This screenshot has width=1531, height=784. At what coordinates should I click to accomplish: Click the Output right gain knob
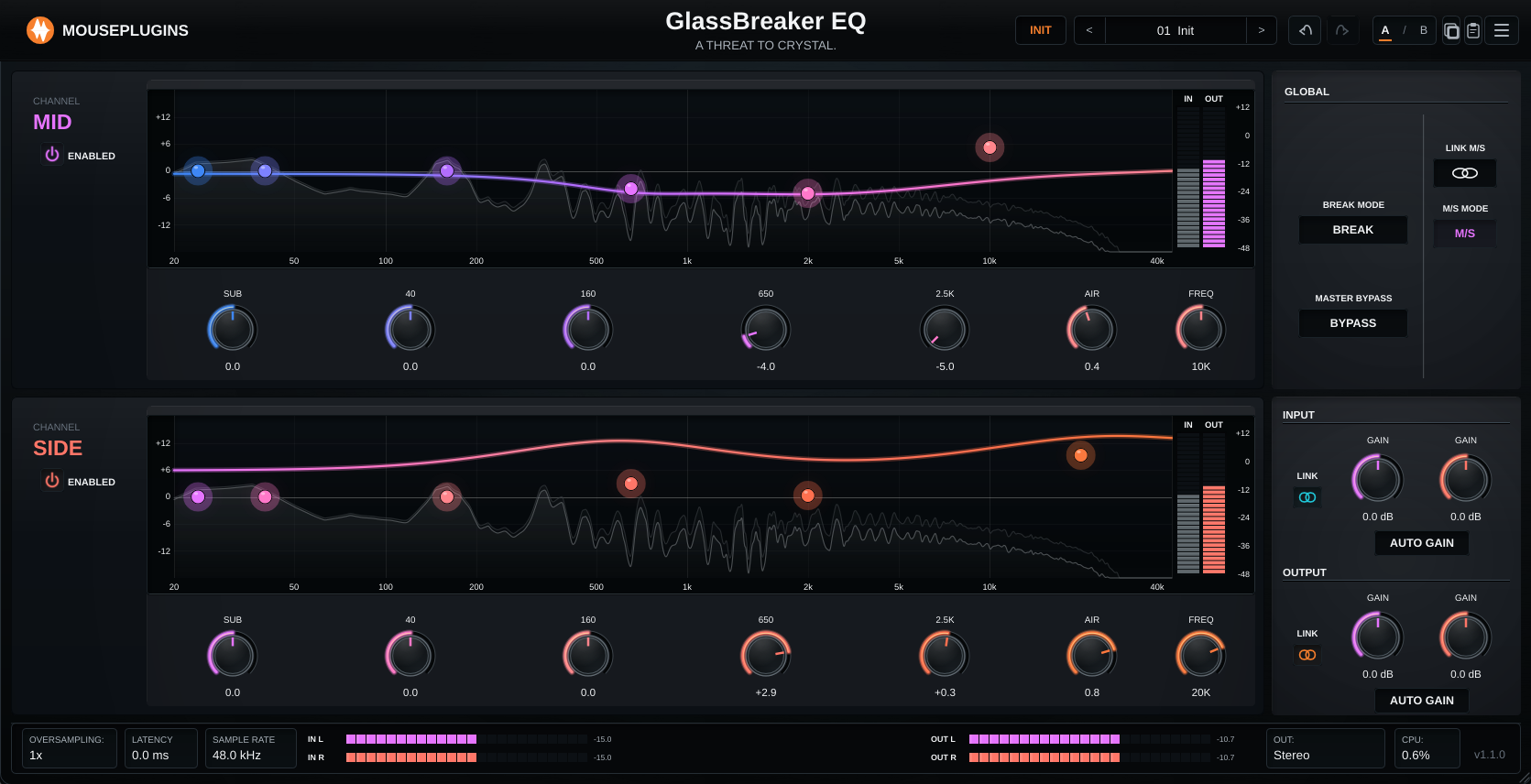tap(1466, 637)
